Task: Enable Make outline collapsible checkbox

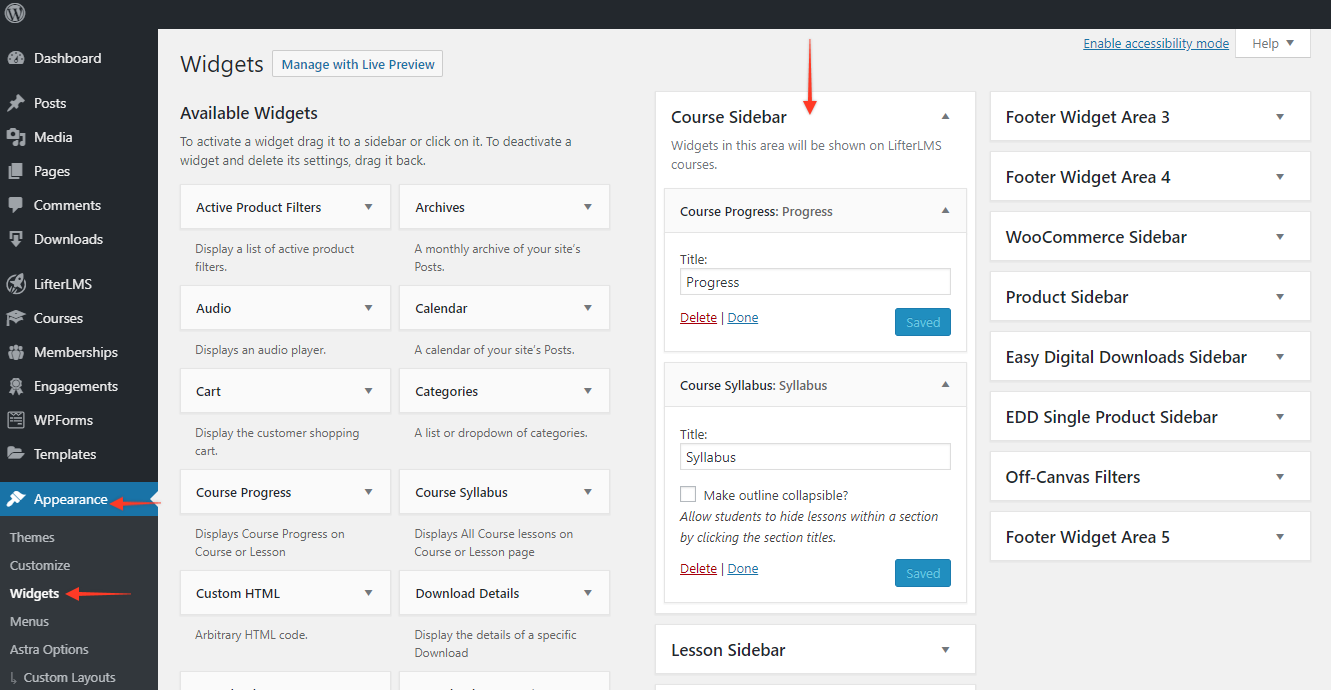Action: coord(688,493)
